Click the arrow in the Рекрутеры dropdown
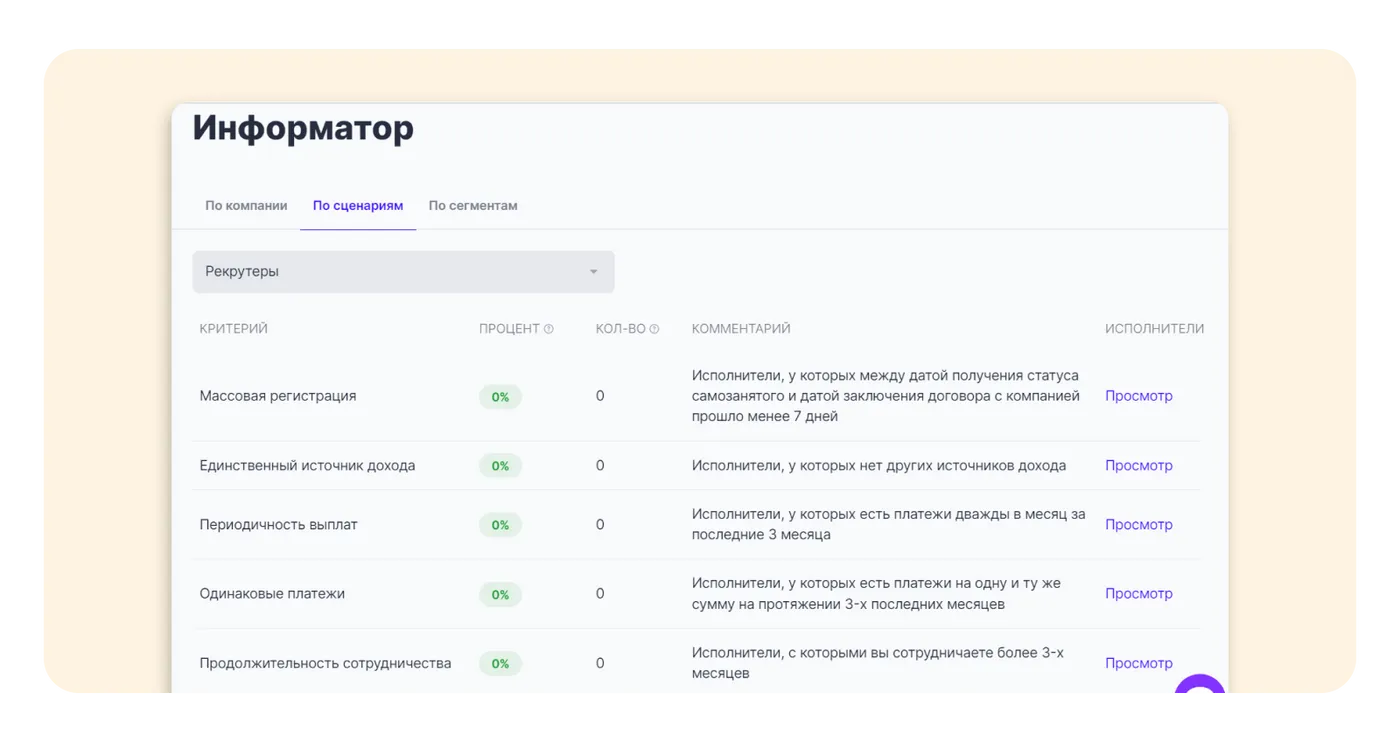 (593, 272)
